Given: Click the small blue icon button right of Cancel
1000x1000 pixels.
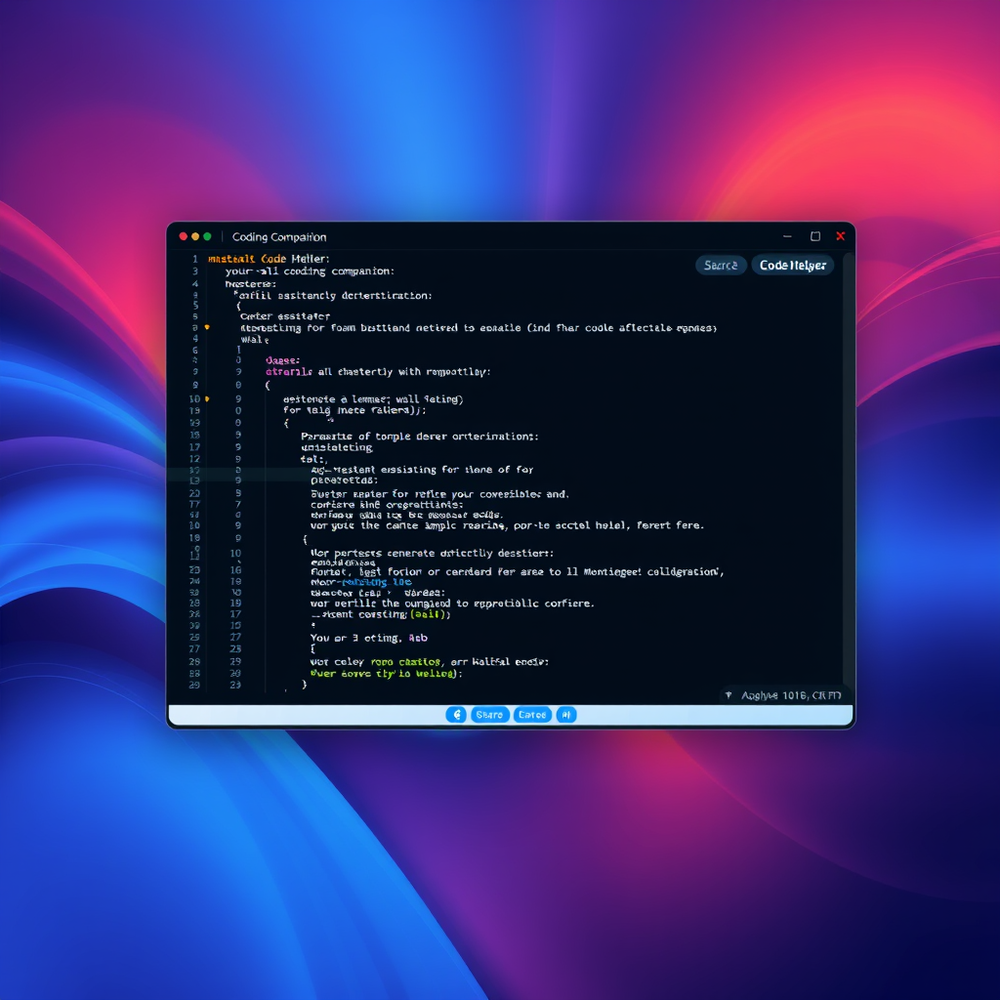Looking at the screenshot, I should pos(566,715).
